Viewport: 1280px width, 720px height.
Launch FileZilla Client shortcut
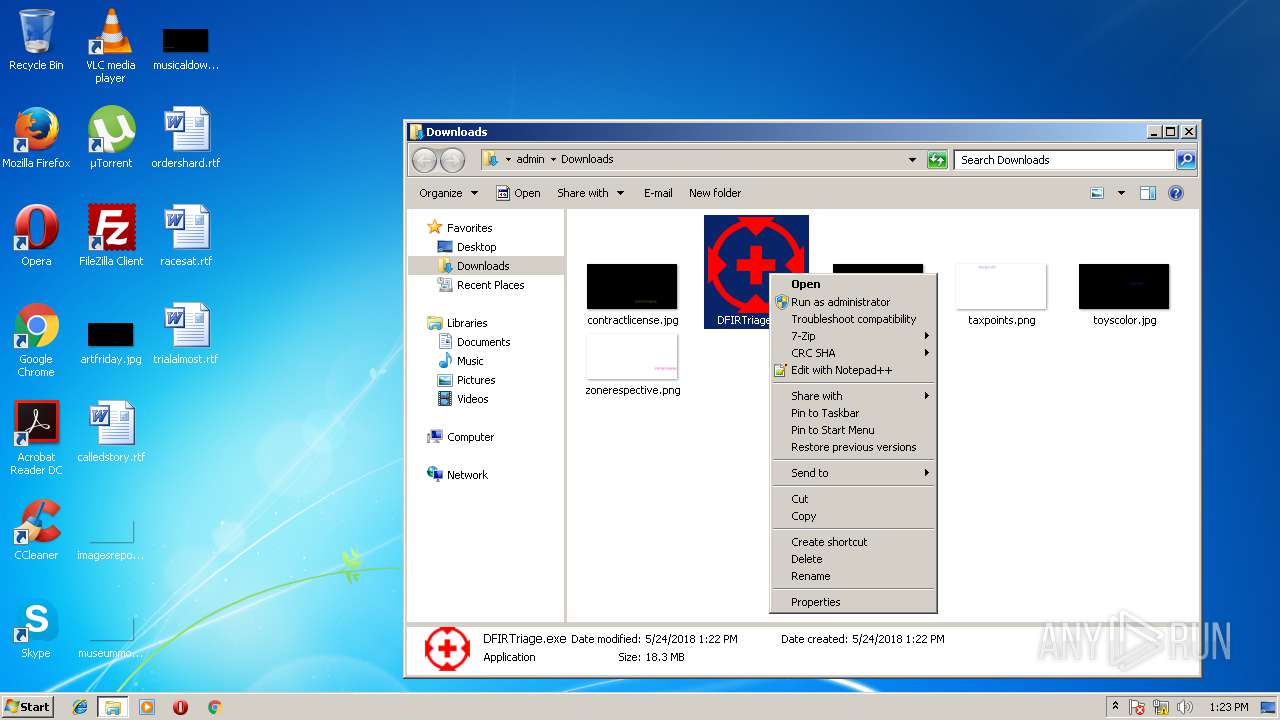pyautogui.click(x=111, y=236)
